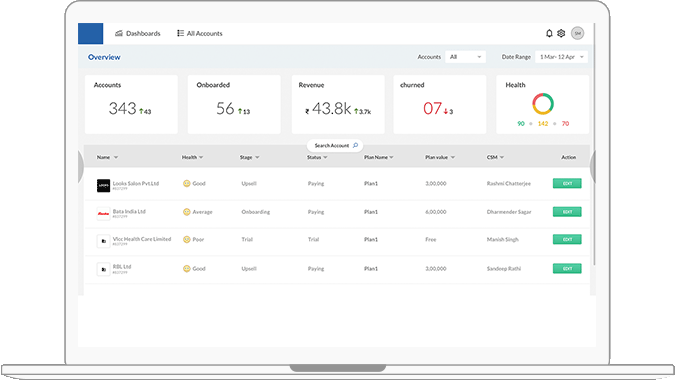Open the Onboarded 56 card

[x=234, y=104]
